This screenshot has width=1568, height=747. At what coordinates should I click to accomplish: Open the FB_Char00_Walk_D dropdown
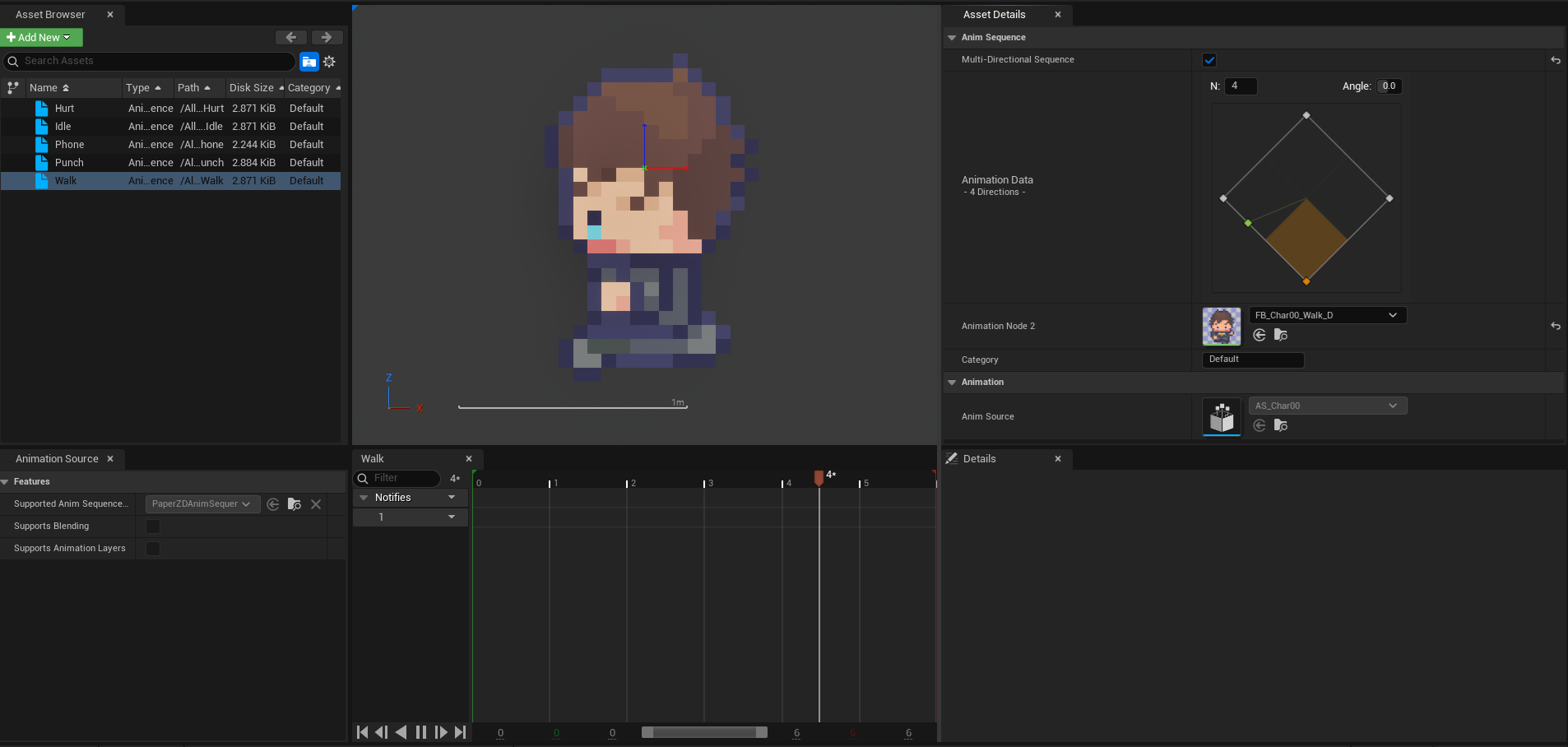pyautogui.click(x=1326, y=315)
